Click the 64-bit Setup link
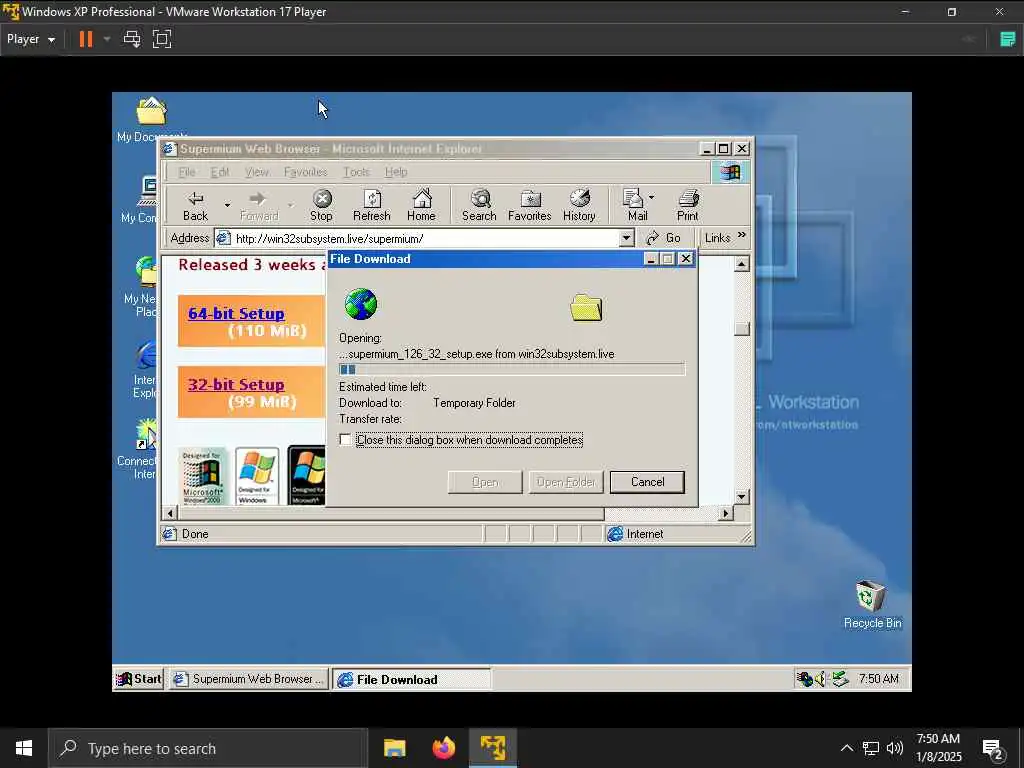Viewport: 1024px width, 768px height. [x=236, y=313]
